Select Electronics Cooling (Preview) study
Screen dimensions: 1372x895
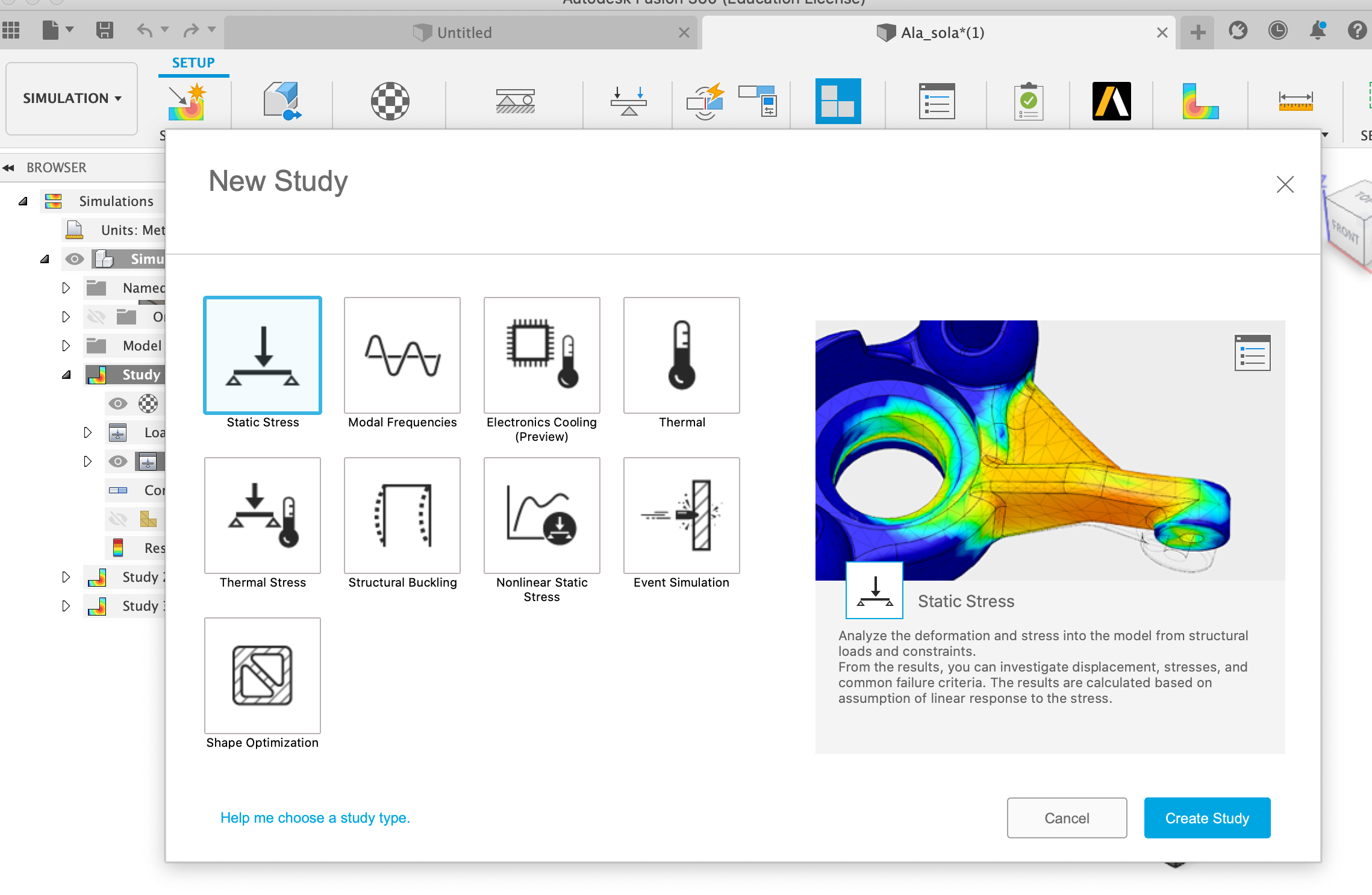click(541, 355)
